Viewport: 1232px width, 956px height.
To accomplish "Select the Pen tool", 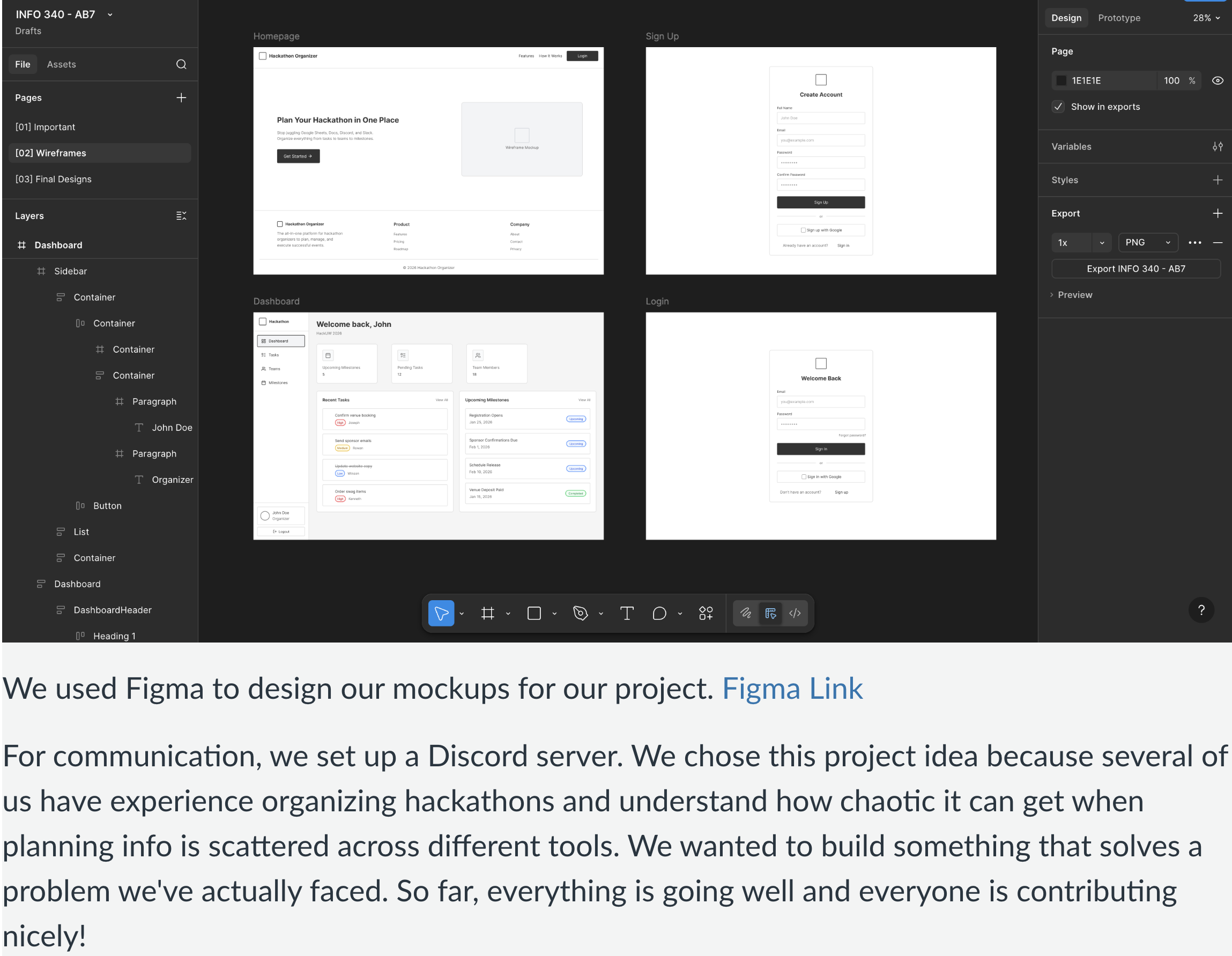I will pos(581,613).
